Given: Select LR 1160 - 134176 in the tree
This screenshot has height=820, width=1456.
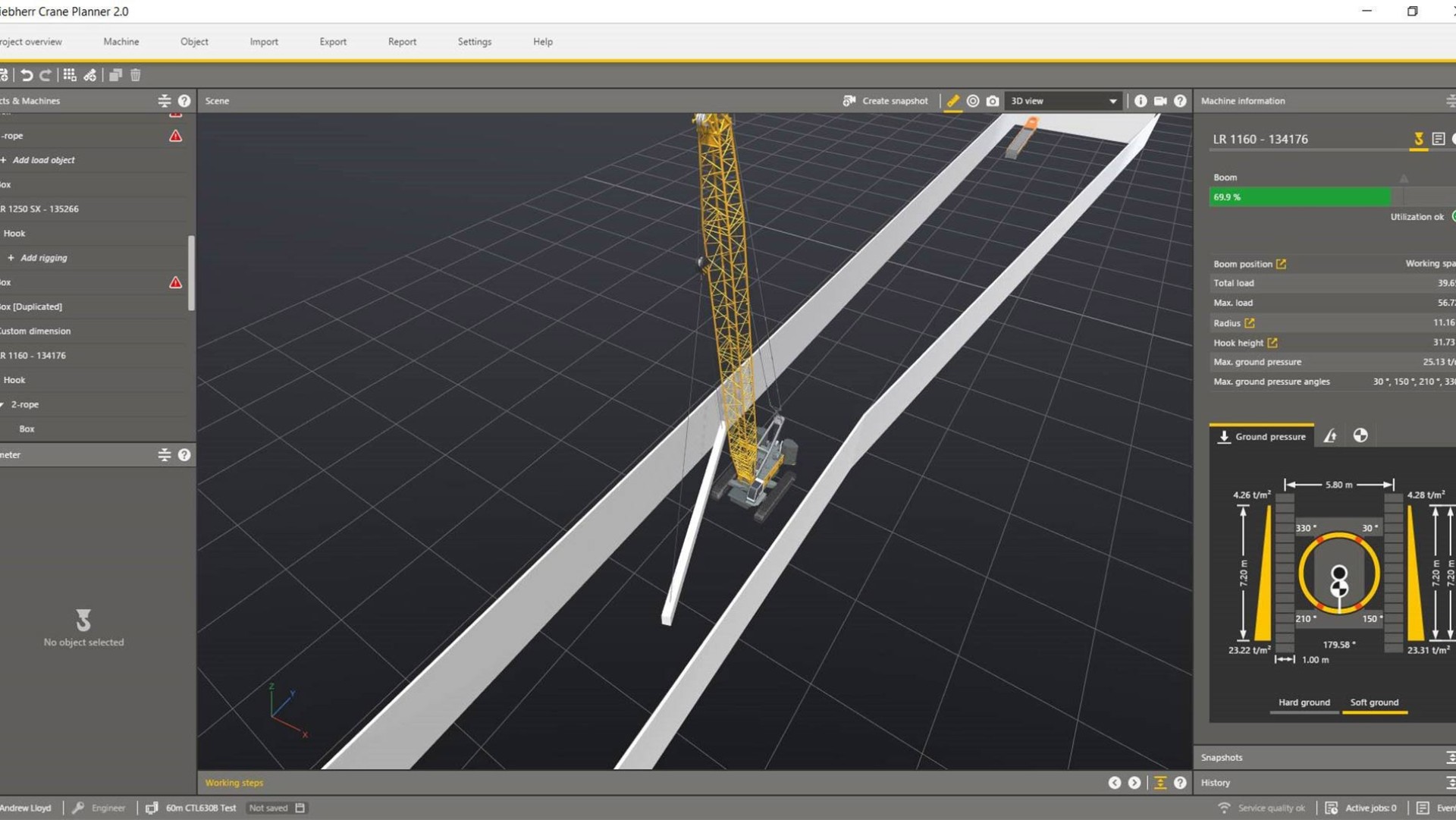Looking at the screenshot, I should [33, 355].
